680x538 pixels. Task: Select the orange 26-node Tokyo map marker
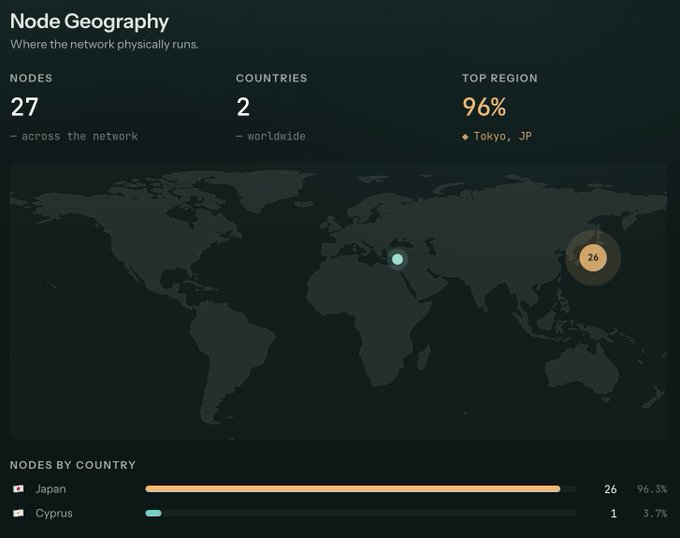593,258
